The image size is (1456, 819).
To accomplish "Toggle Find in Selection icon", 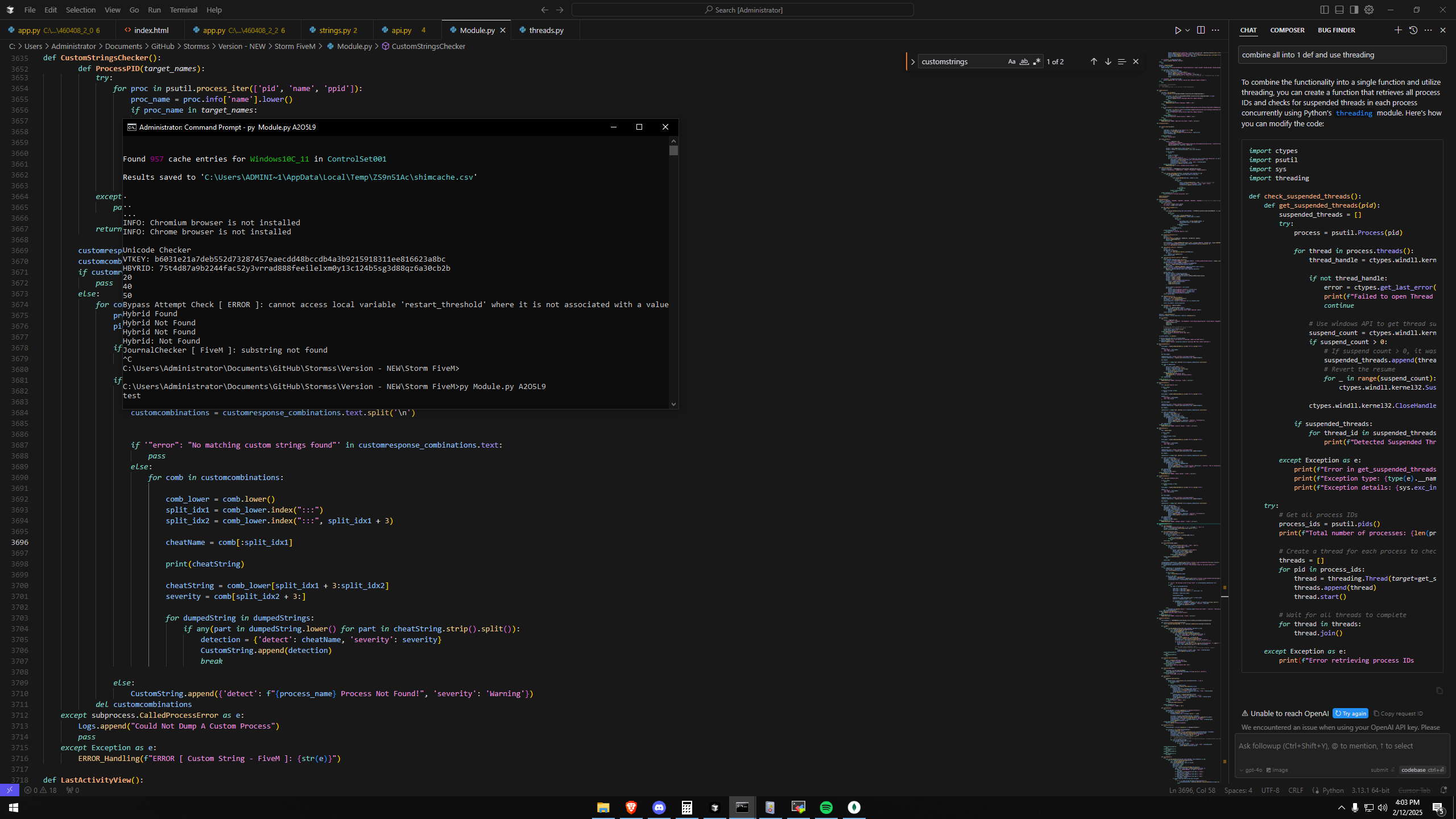I will [x=1122, y=61].
